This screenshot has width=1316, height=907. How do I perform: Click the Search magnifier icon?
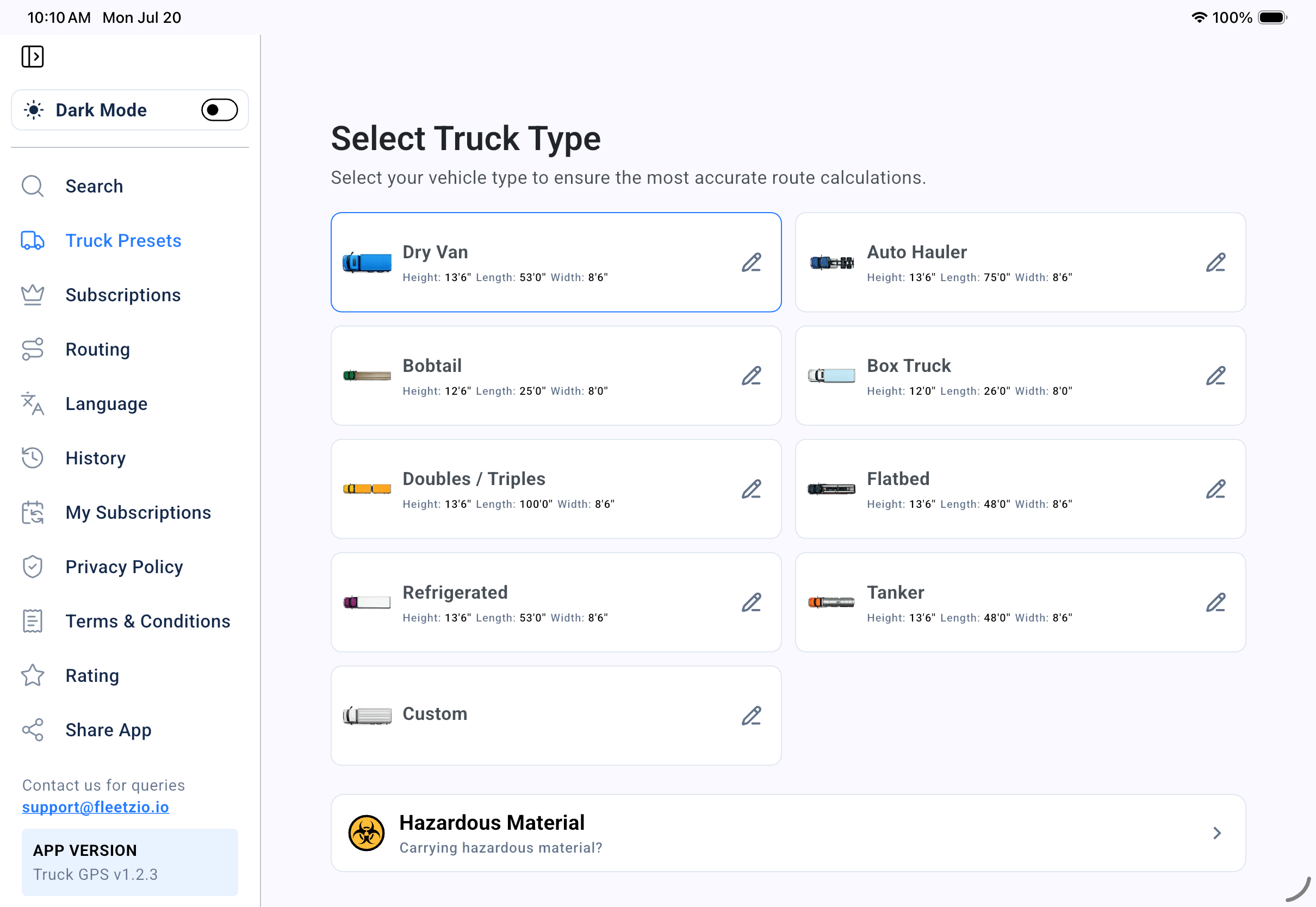coord(33,186)
